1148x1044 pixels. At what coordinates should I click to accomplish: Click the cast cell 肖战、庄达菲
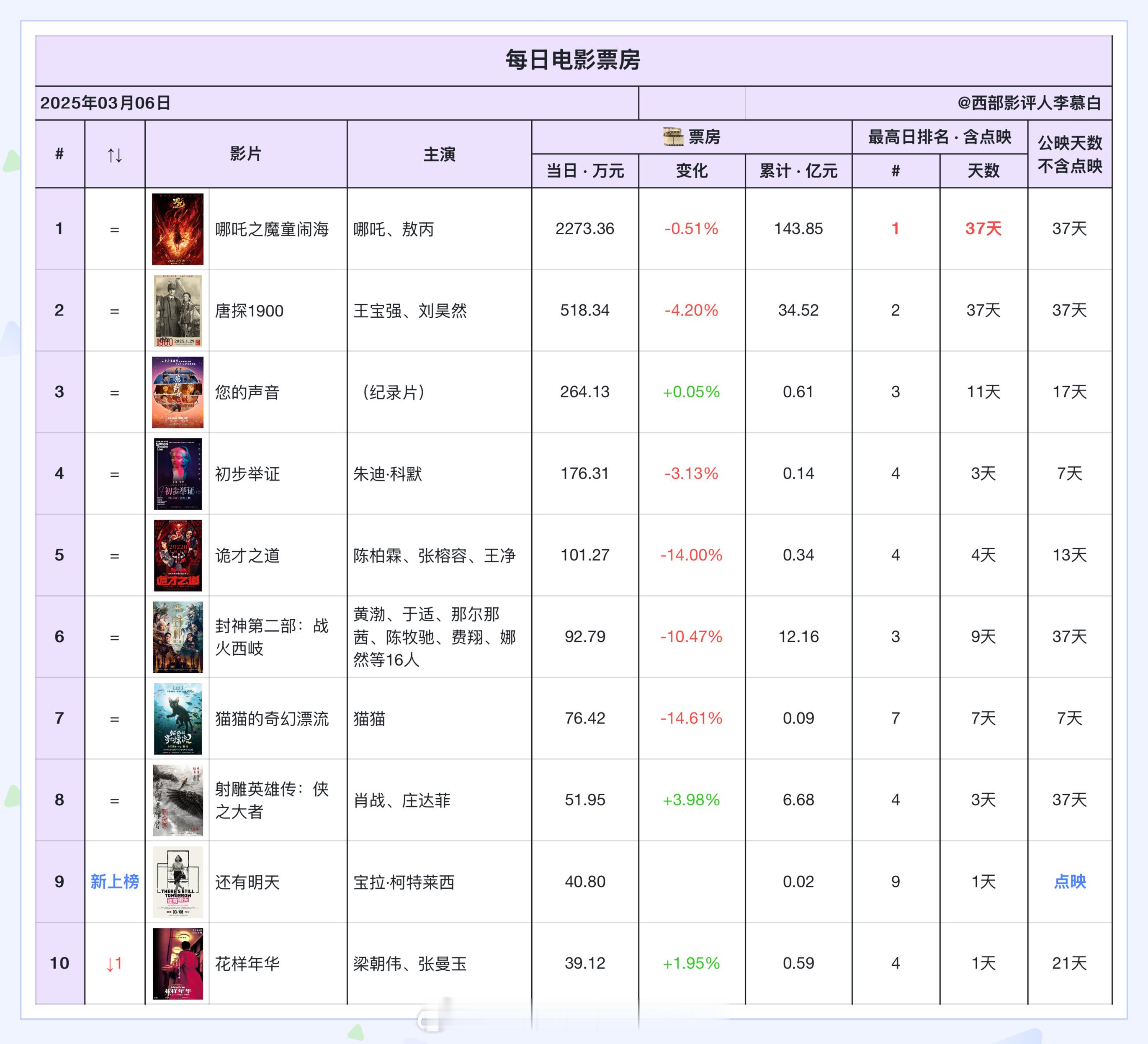pyautogui.click(x=402, y=800)
